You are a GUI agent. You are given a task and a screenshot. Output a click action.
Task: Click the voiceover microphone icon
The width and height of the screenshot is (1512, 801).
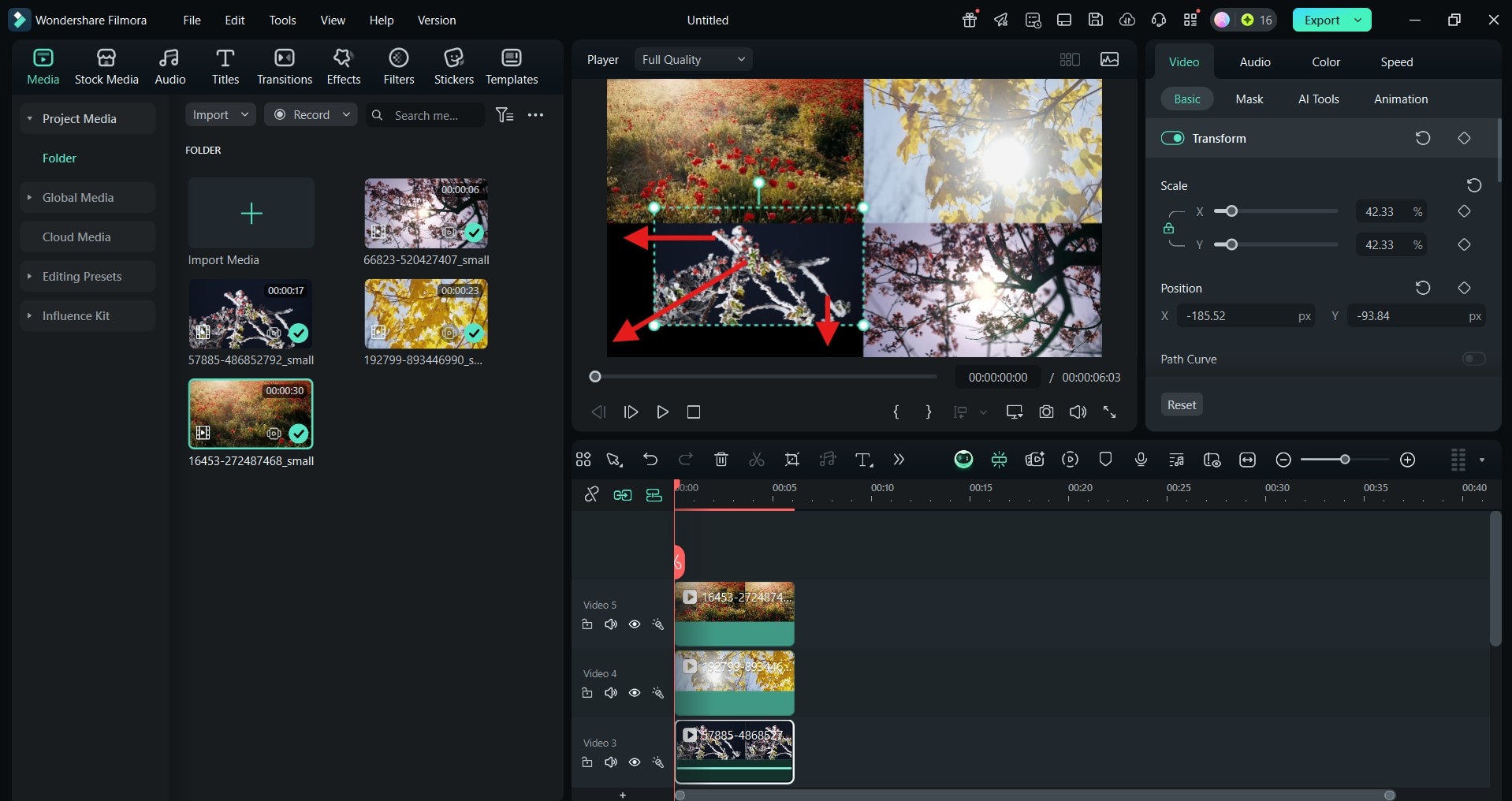pyautogui.click(x=1141, y=460)
